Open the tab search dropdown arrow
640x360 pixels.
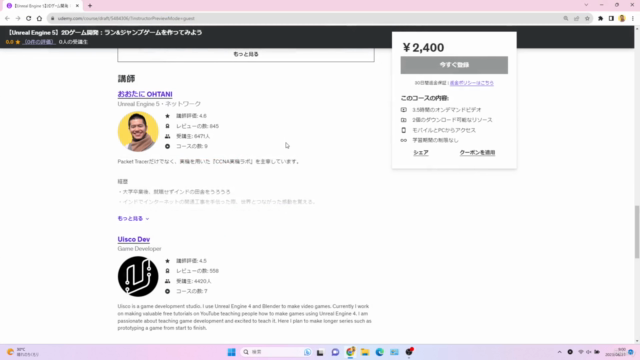tap(586, 5)
